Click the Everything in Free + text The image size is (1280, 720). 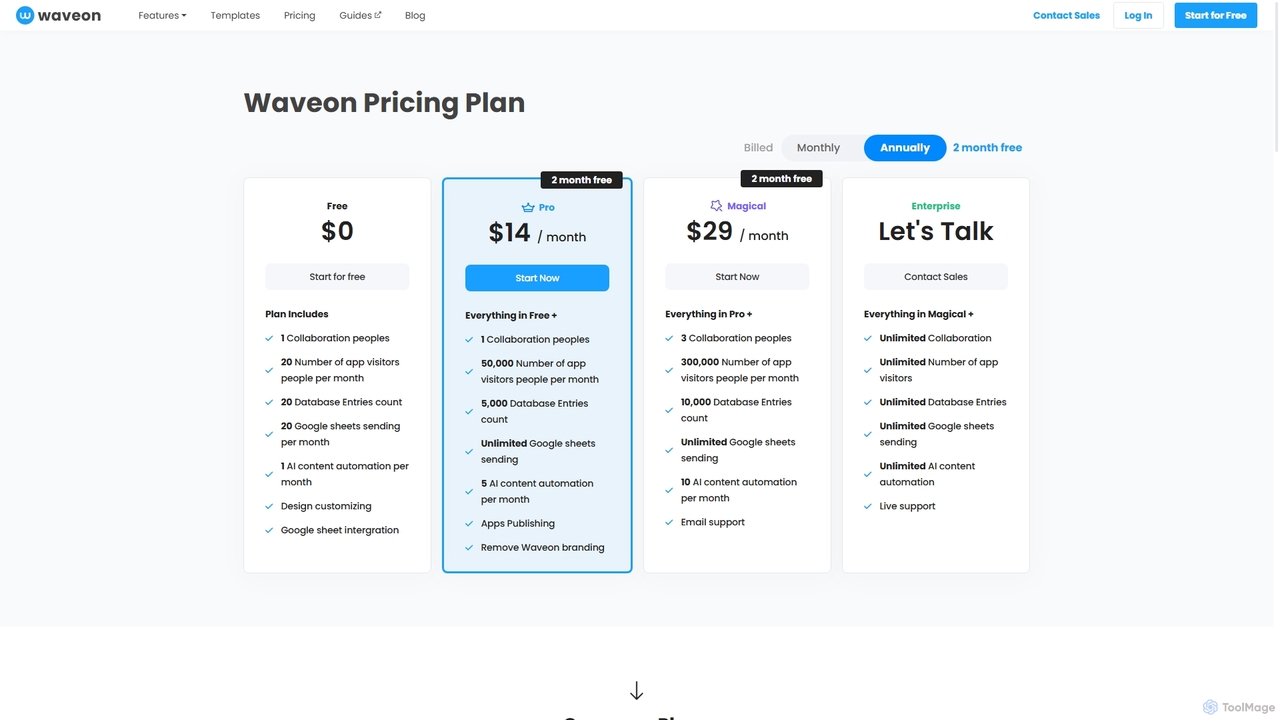point(511,315)
